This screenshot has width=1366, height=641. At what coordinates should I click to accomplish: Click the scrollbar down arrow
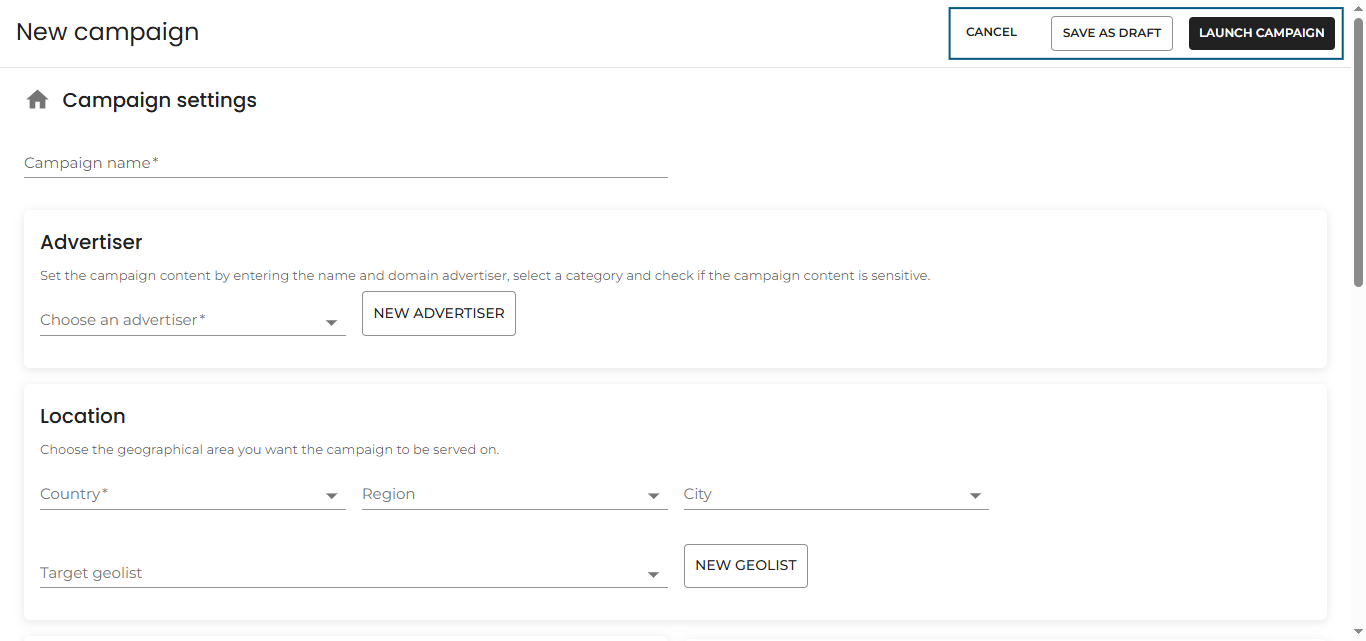tap(1358, 634)
